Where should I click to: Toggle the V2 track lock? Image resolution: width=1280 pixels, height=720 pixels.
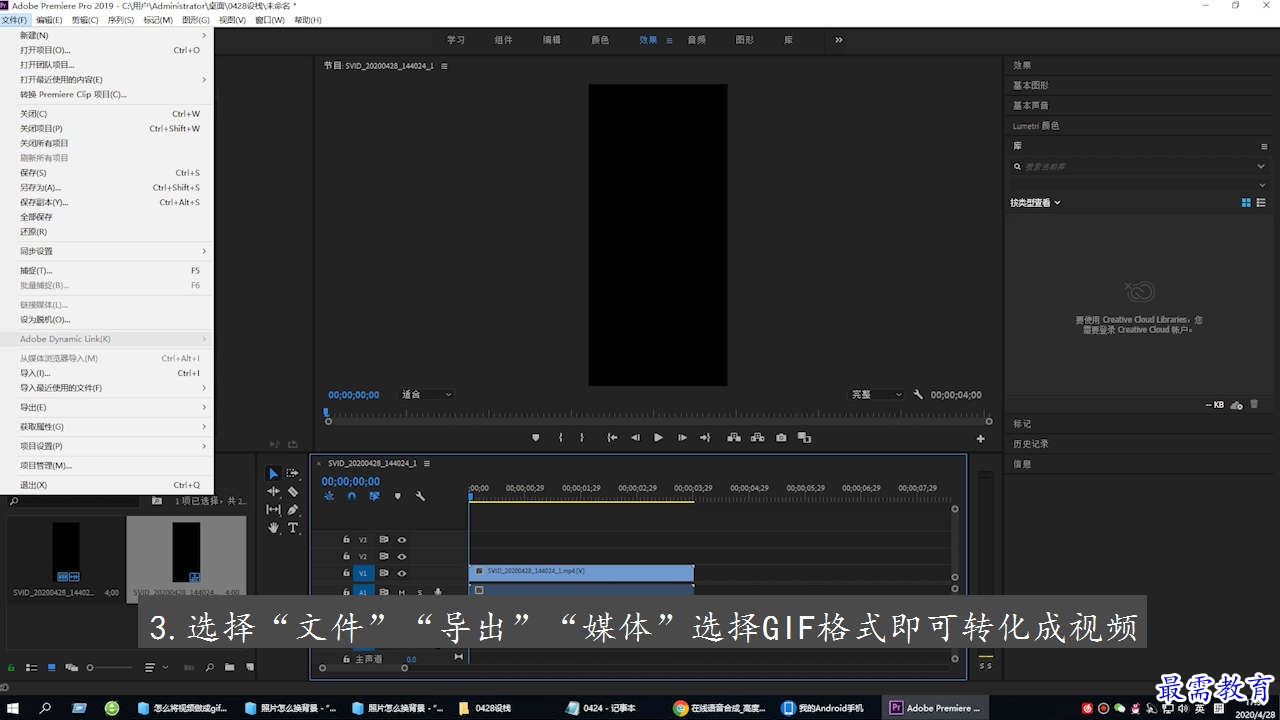tap(346, 556)
